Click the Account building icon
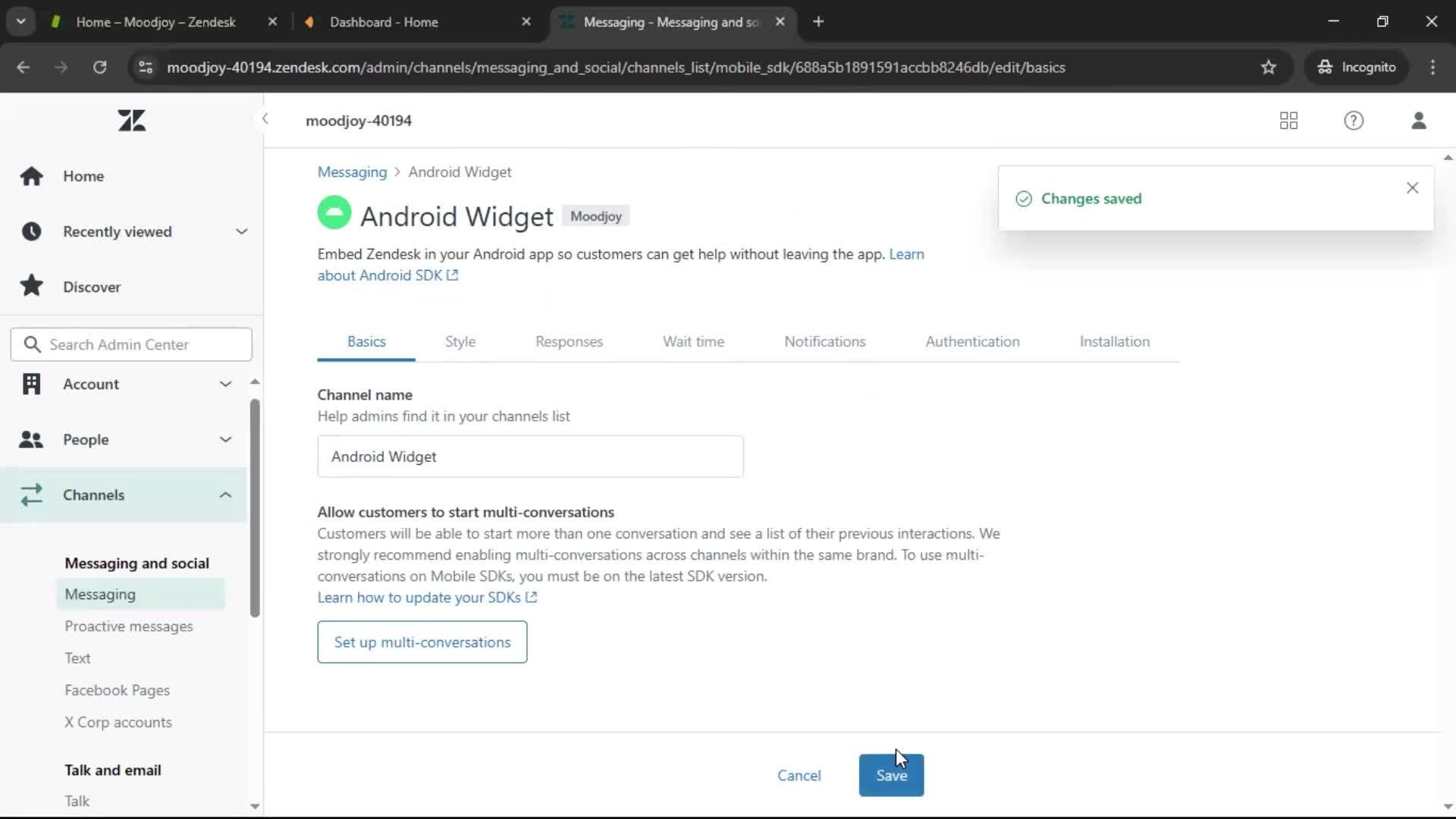 (x=31, y=384)
